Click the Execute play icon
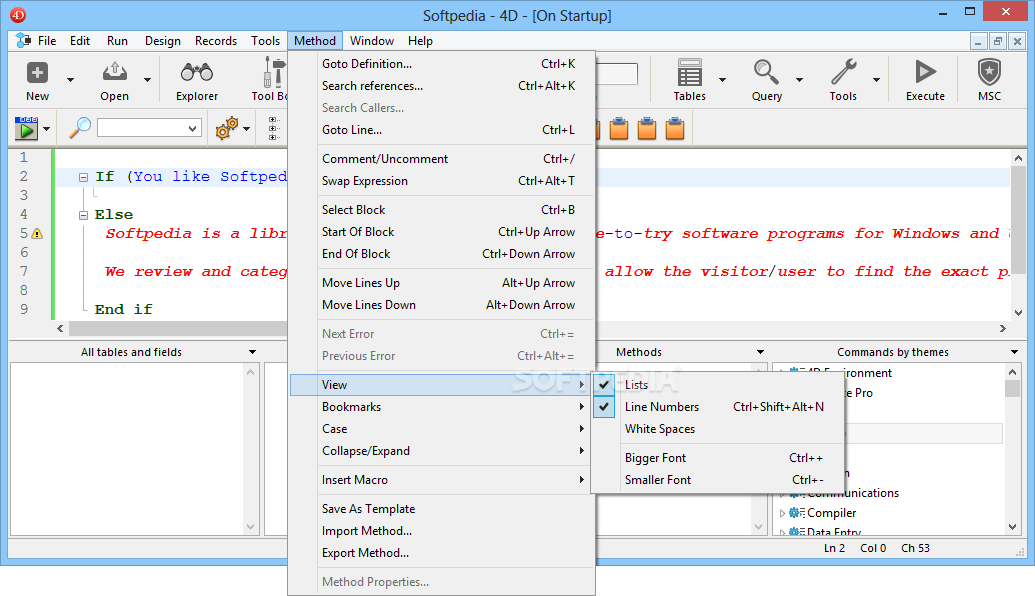 pyautogui.click(x=925, y=73)
